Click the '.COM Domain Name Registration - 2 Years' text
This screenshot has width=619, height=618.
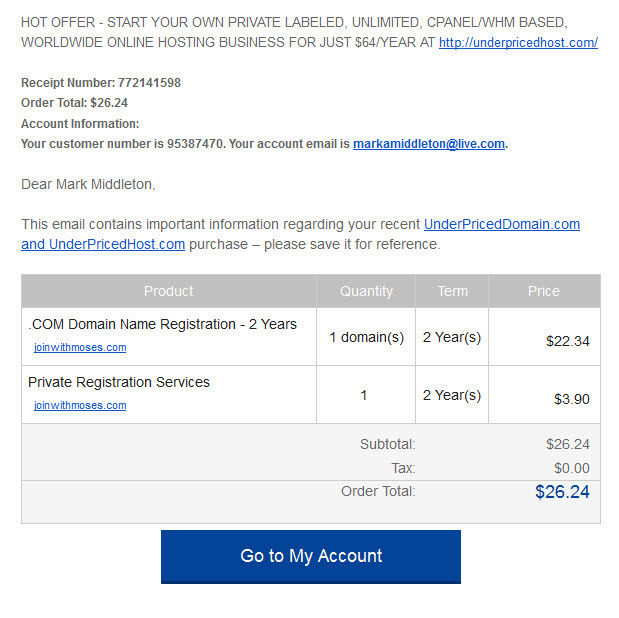[x=162, y=324]
